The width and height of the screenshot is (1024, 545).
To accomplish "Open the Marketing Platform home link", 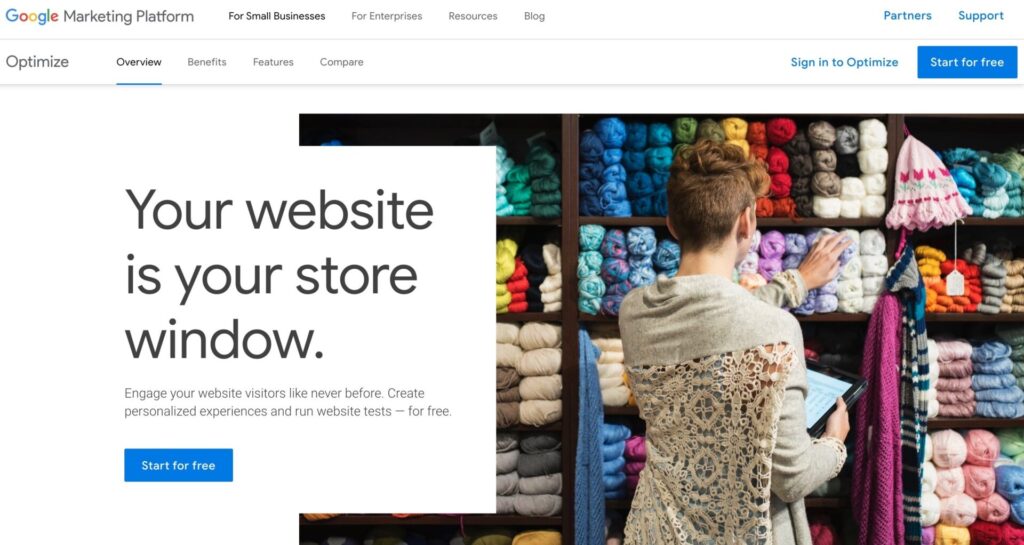I will pos(129,16).
